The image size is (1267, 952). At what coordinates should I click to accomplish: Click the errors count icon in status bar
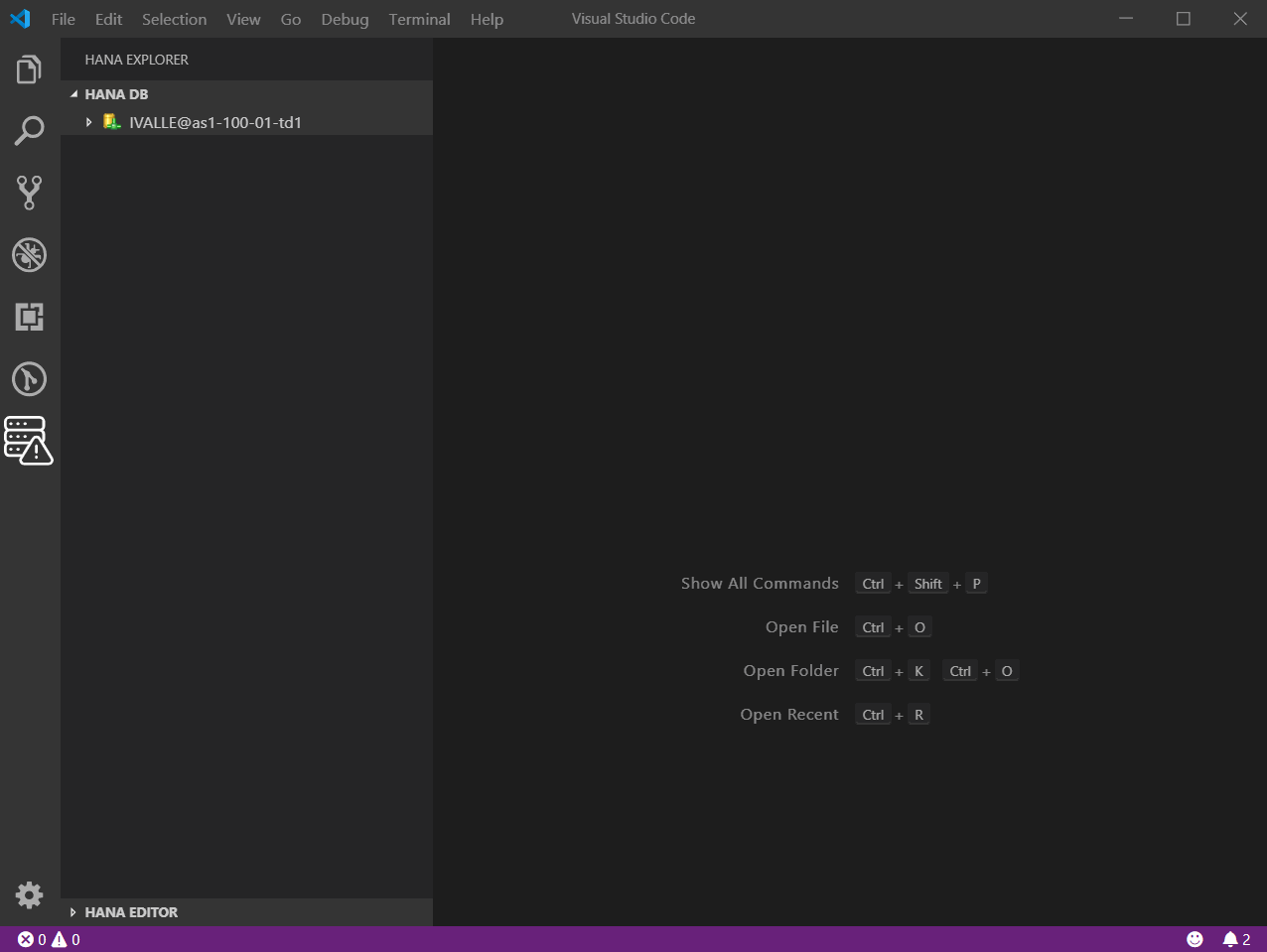point(32,939)
